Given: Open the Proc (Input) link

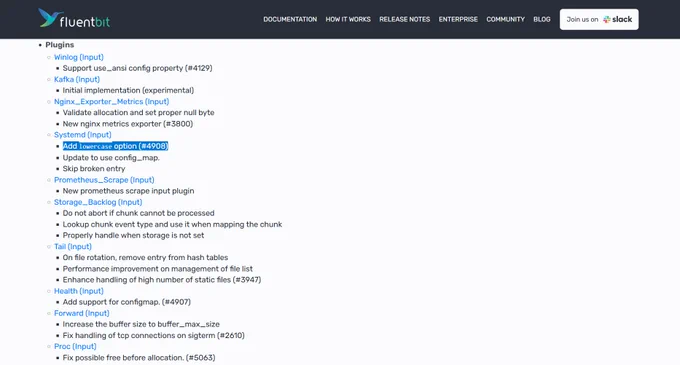Looking at the screenshot, I should coord(75,346).
